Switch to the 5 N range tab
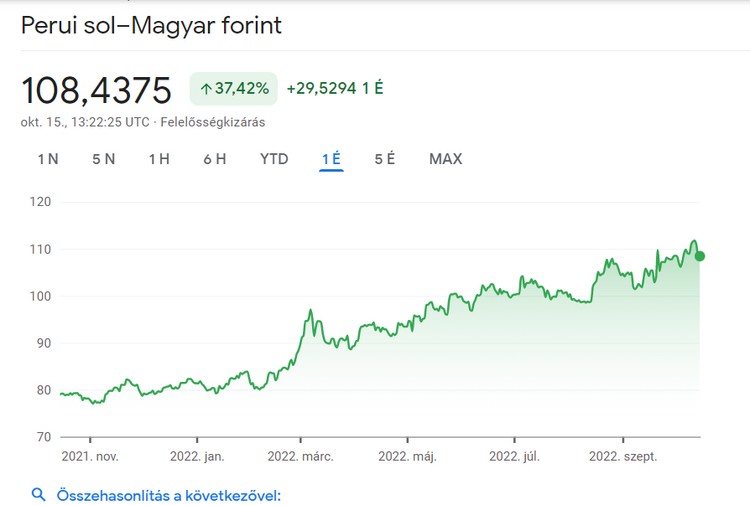This screenshot has height=505, width=750. [x=103, y=159]
